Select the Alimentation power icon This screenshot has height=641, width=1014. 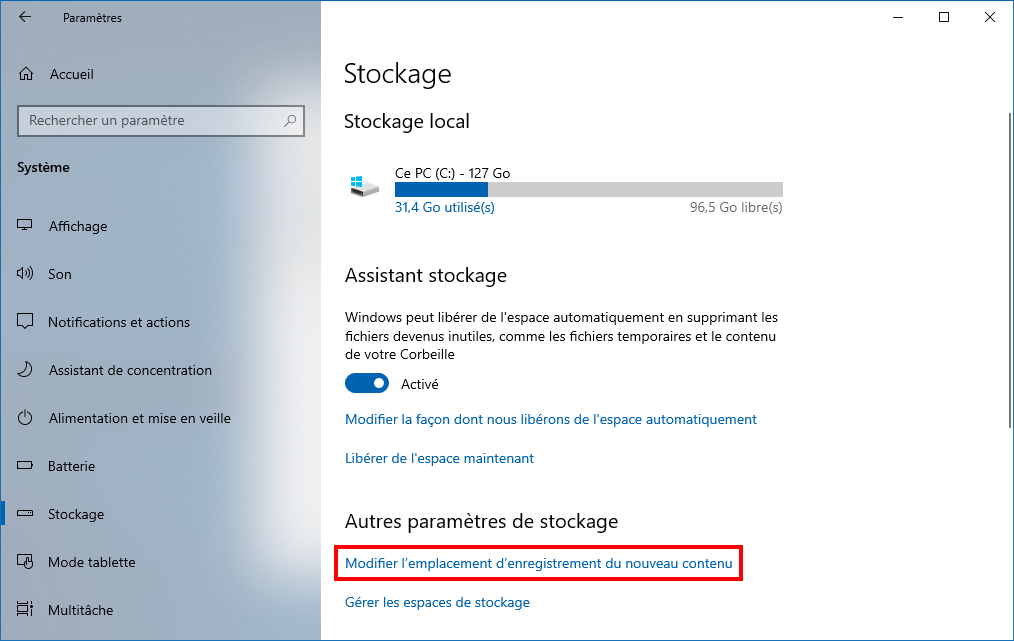click(25, 417)
